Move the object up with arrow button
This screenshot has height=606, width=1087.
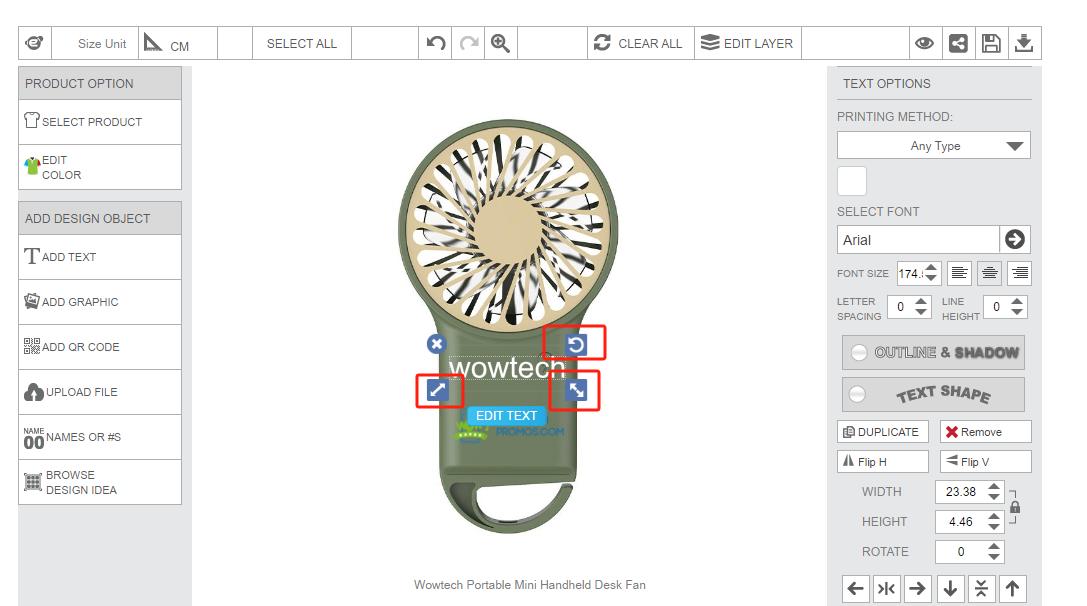[1012, 589]
